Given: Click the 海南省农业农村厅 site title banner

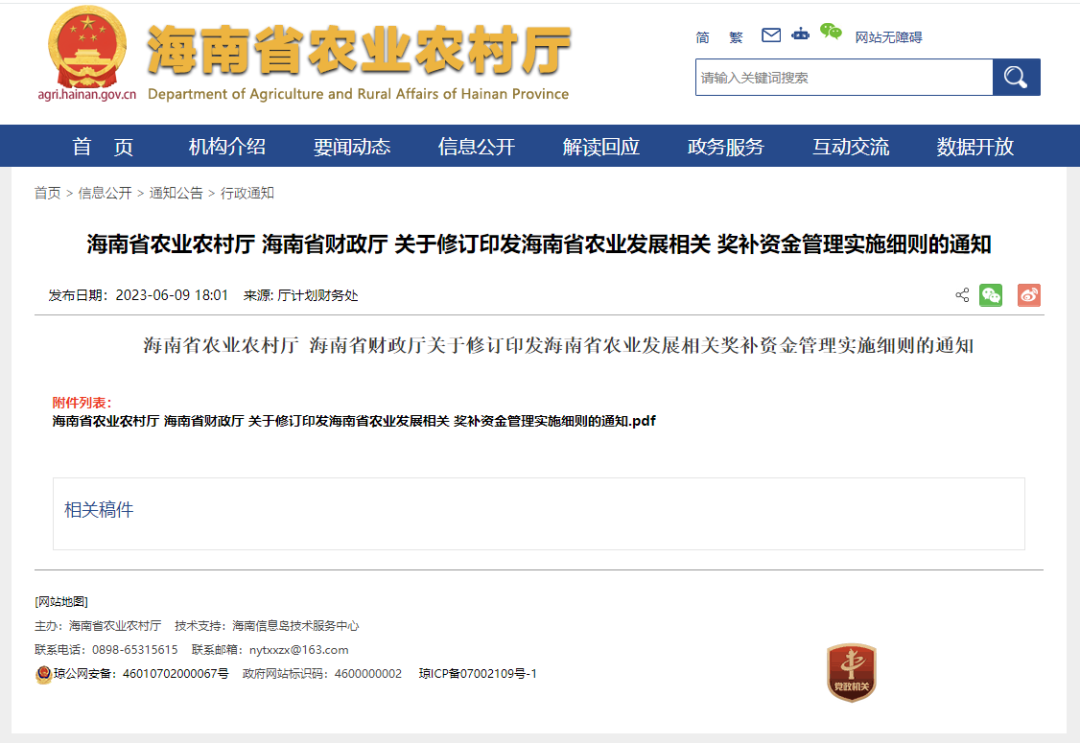Looking at the screenshot, I should [x=359, y=50].
